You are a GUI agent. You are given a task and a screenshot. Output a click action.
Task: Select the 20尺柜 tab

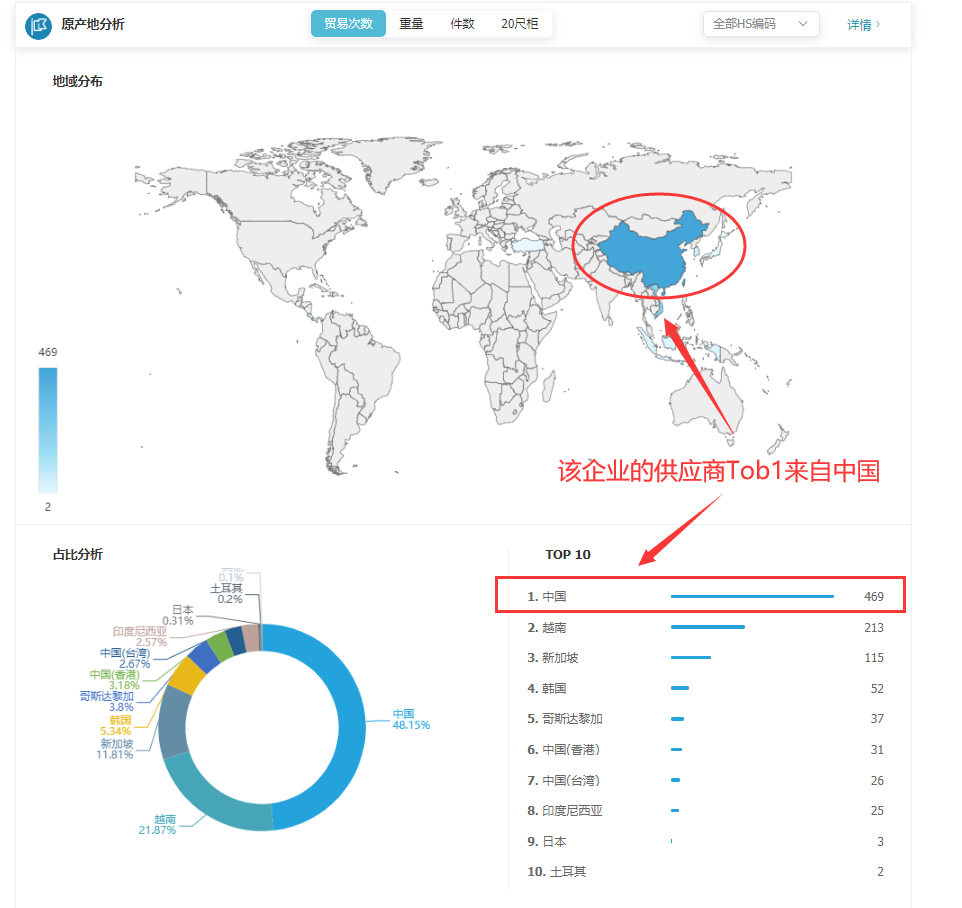coord(518,23)
